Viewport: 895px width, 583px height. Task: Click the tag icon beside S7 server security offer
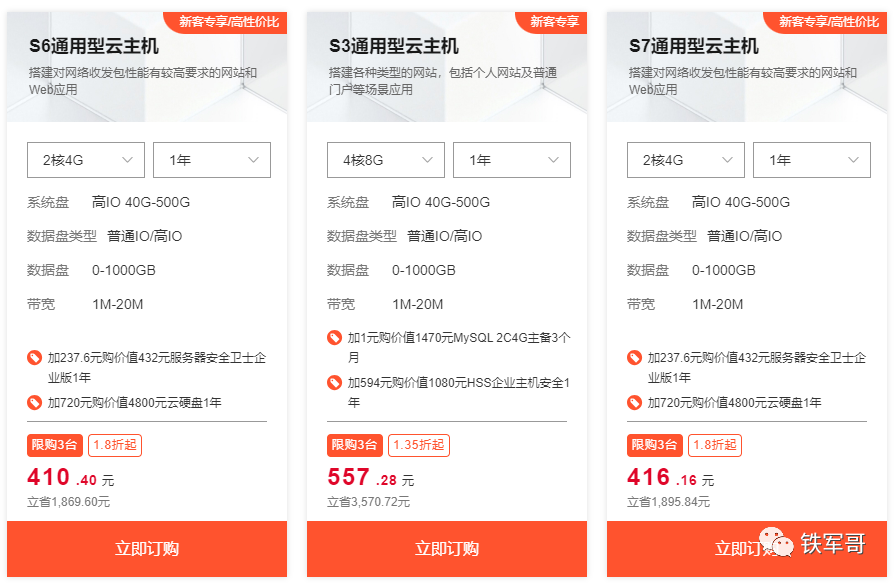(x=634, y=358)
